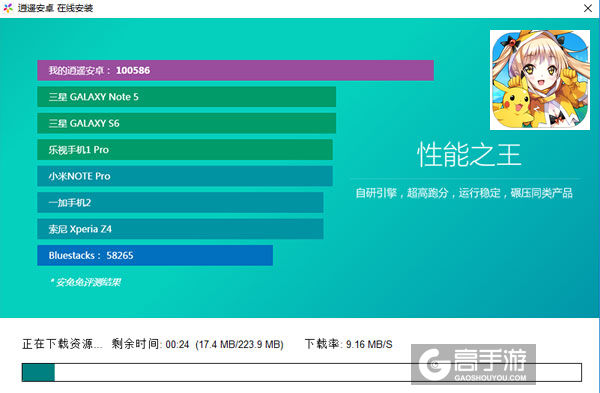600x393 pixels.
Task: Click the 一加手机2 bar
Action: coord(180,202)
